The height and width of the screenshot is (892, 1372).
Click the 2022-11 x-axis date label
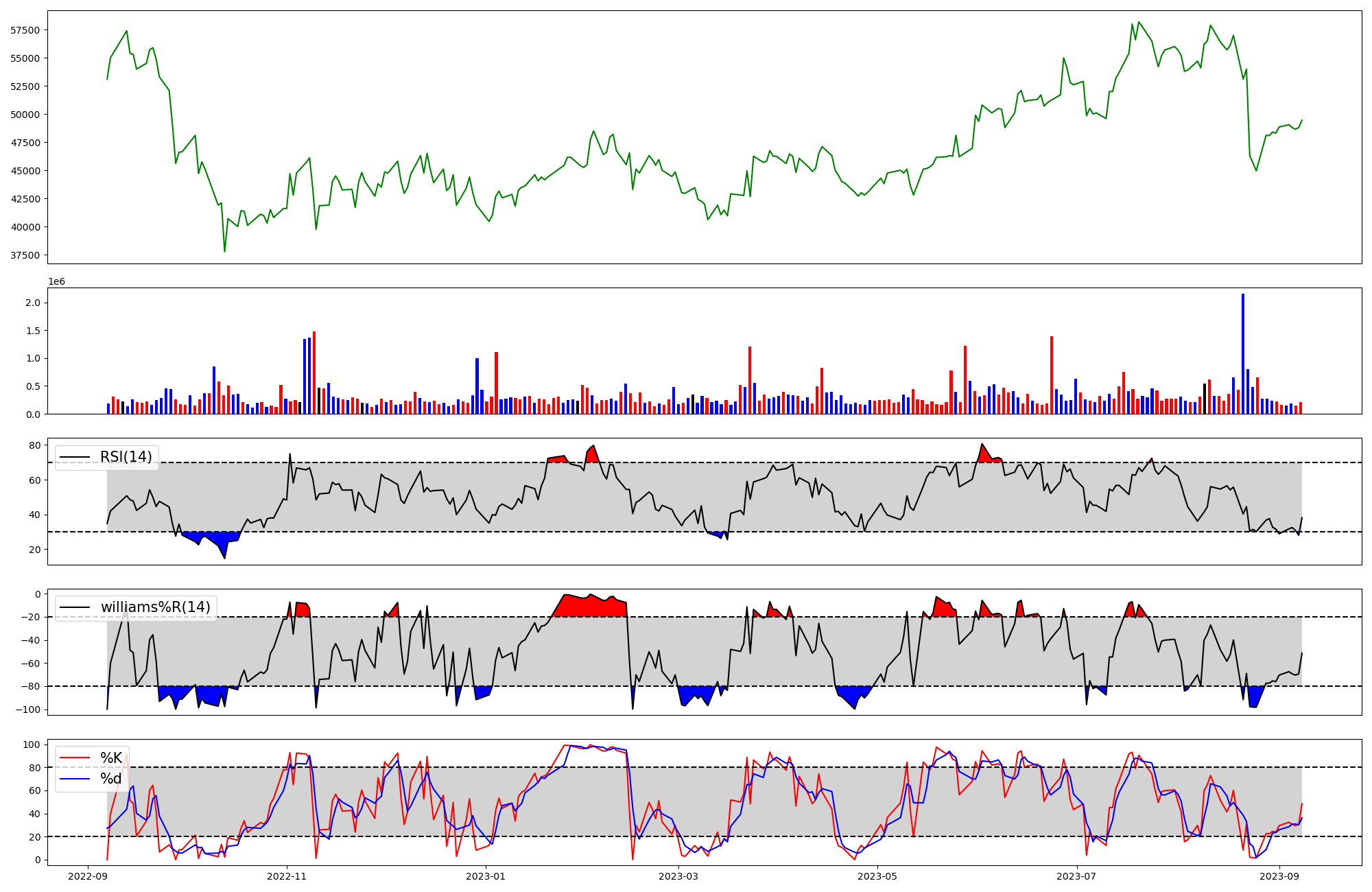point(287,876)
